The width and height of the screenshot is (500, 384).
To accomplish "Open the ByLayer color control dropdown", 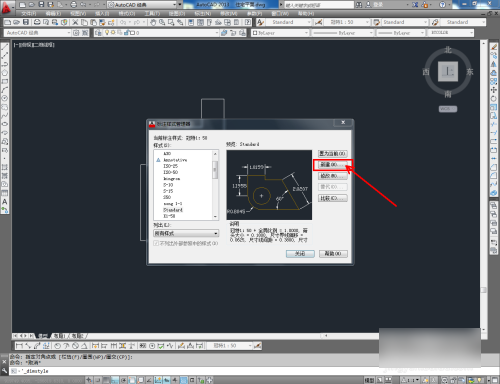I will point(280,33).
